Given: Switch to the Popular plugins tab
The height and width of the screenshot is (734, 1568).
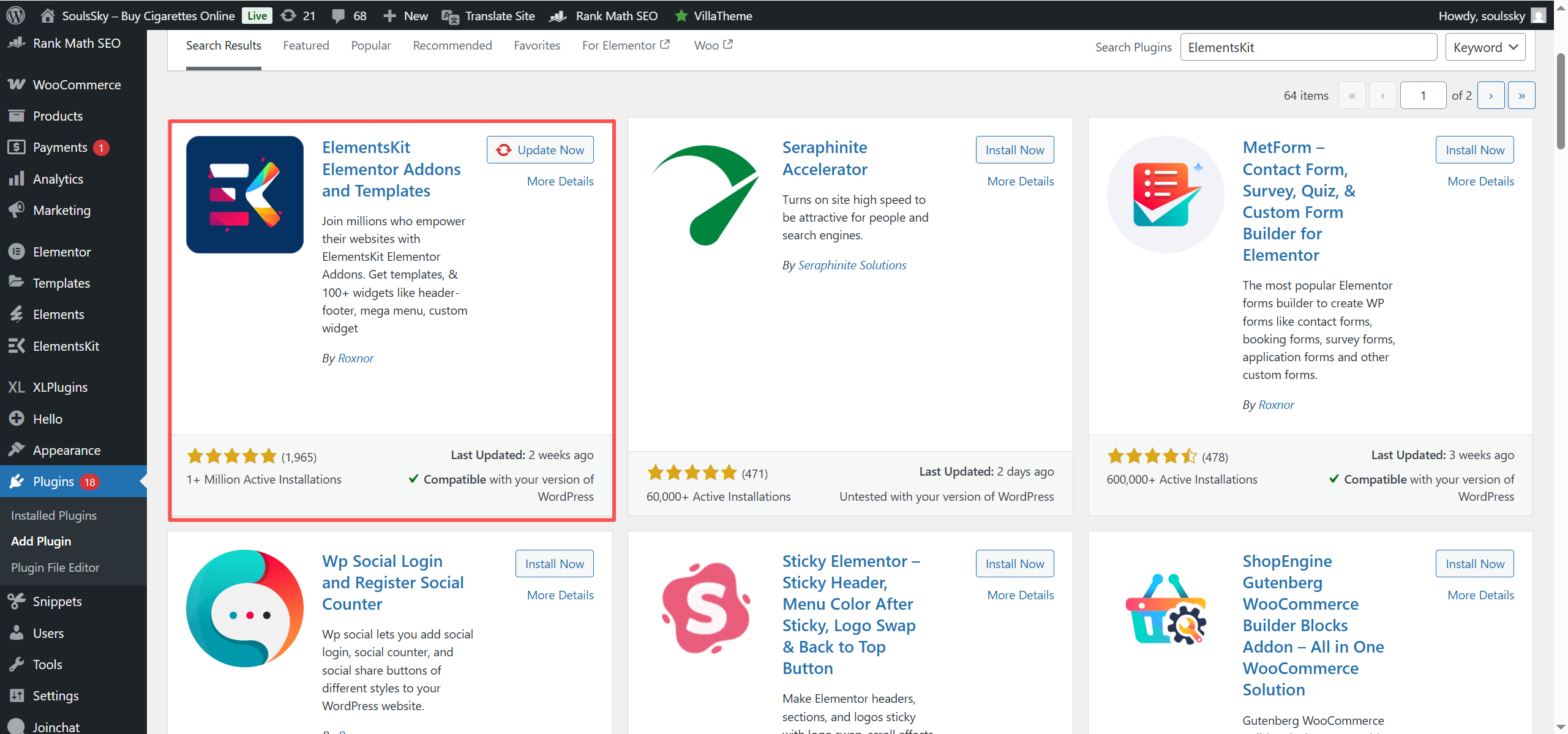Looking at the screenshot, I should 370,45.
